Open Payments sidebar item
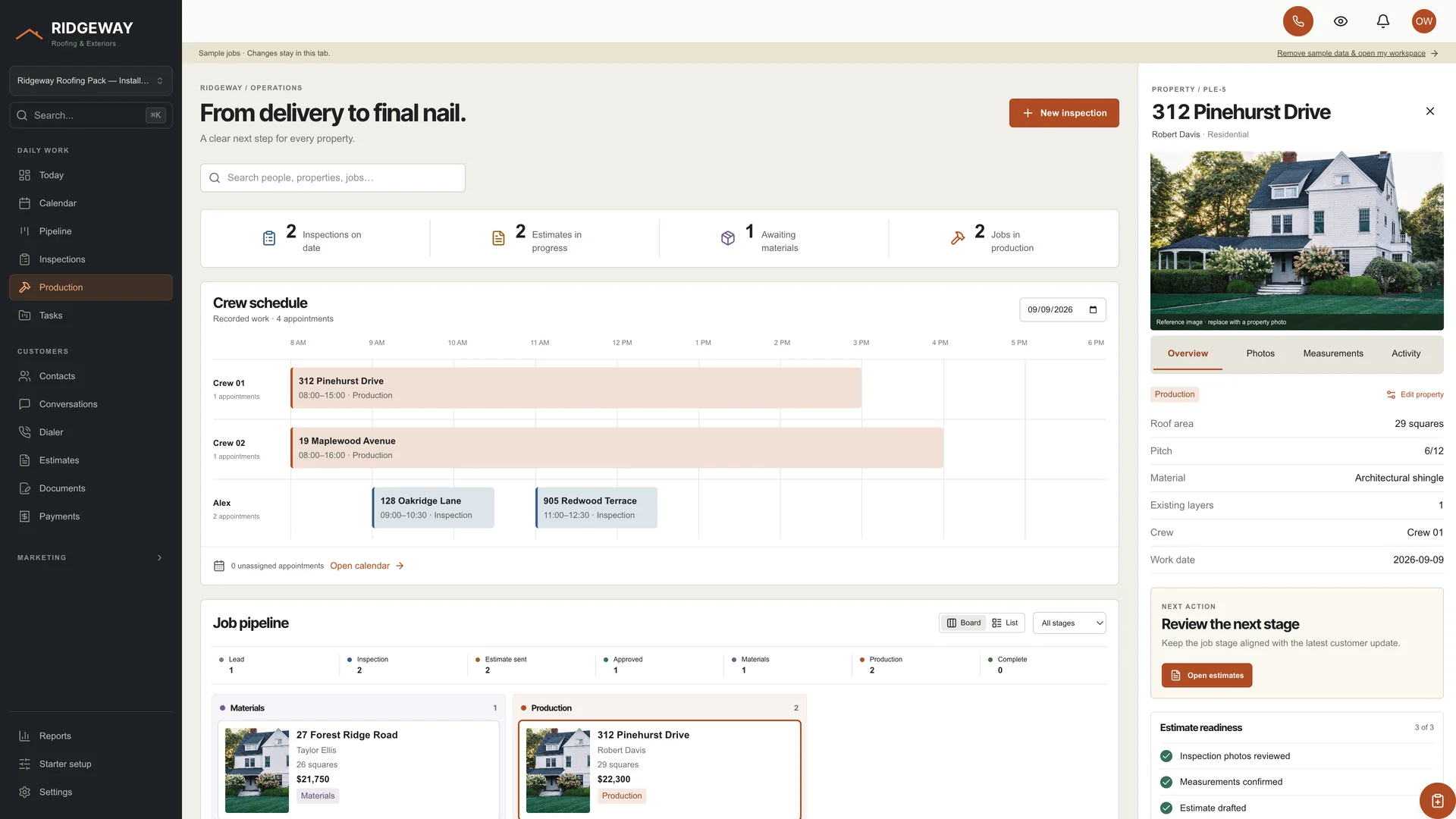The width and height of the screenshot is (1456, 819). point(91,516)
